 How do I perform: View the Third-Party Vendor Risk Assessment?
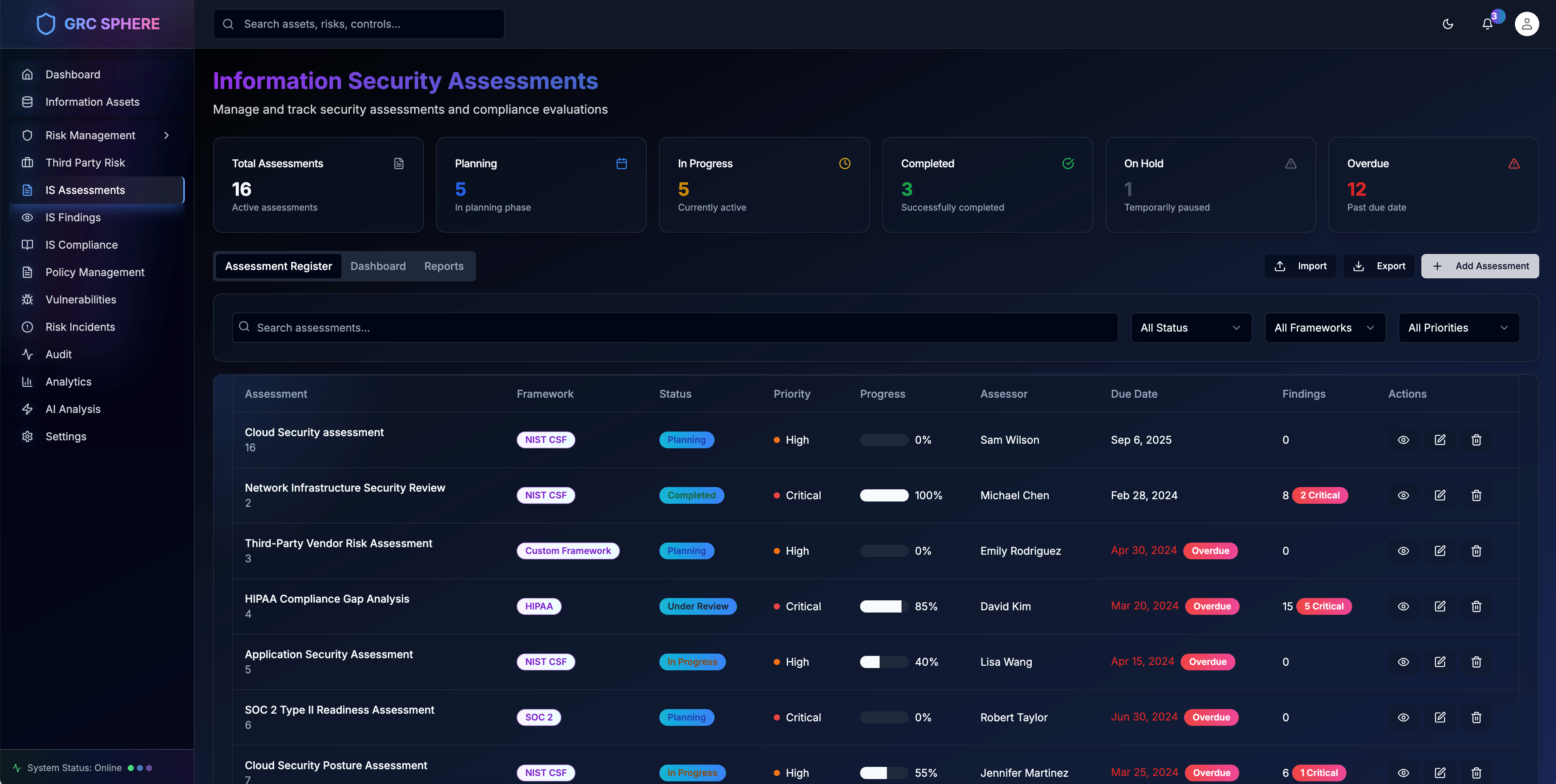coord(1403,551)
